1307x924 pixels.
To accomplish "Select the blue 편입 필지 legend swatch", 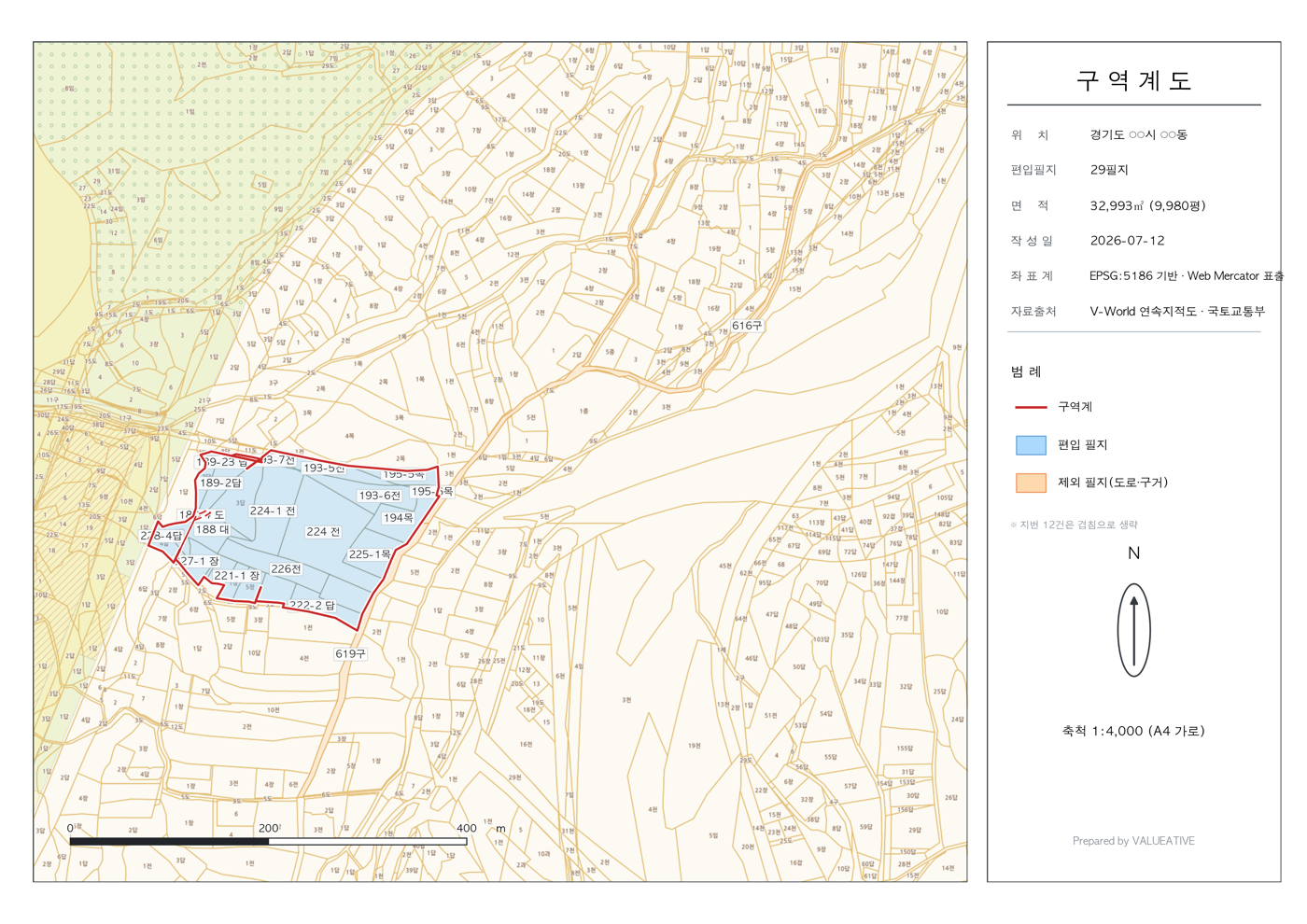I will click(x=1031, y=445).
